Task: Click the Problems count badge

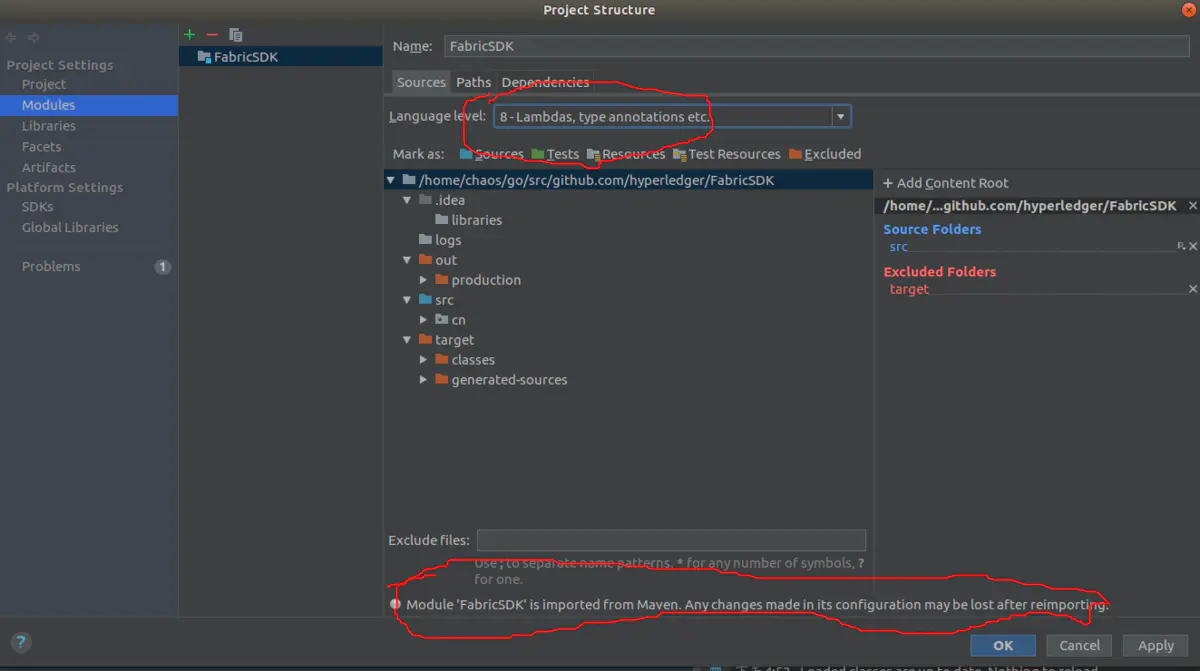Action: pos(163,267)
